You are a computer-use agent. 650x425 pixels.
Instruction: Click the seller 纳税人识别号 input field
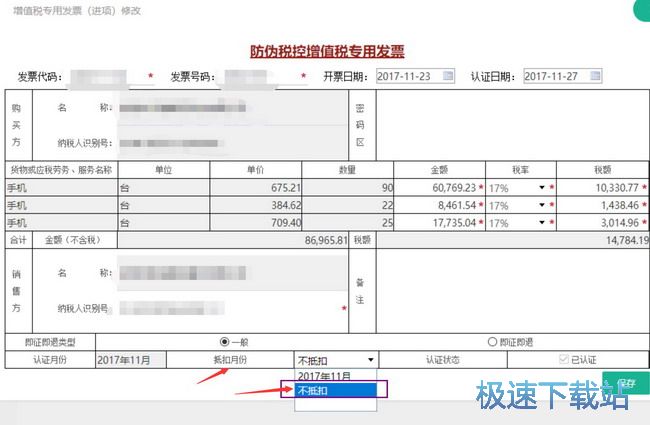coord(230,308)
